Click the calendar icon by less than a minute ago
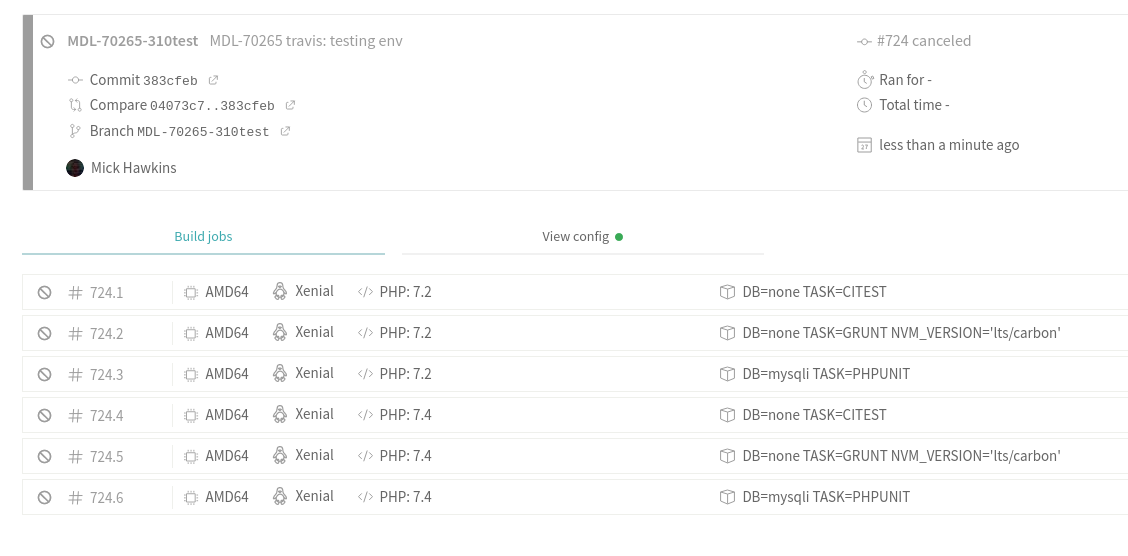Image resolution: width=1128 pixels, height=556 pixels. point(865,145)
